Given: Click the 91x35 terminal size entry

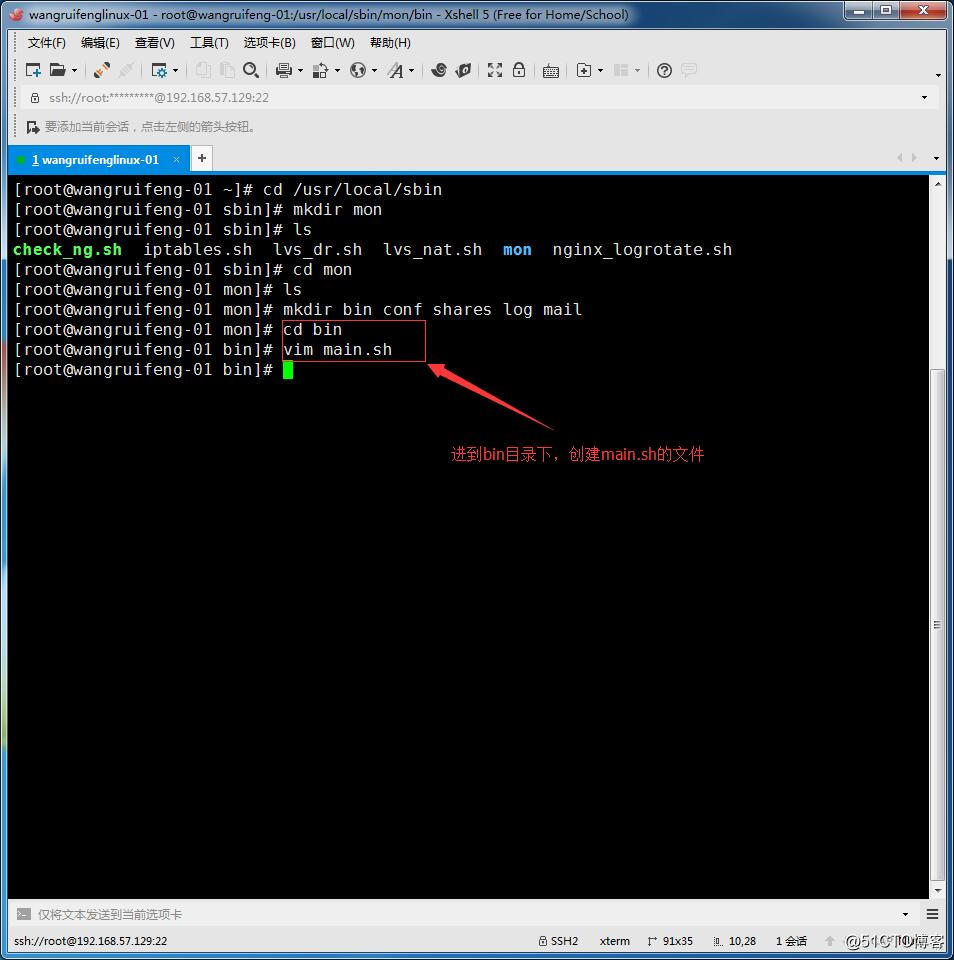Looking at the screenshot, I should pos(670,941).
